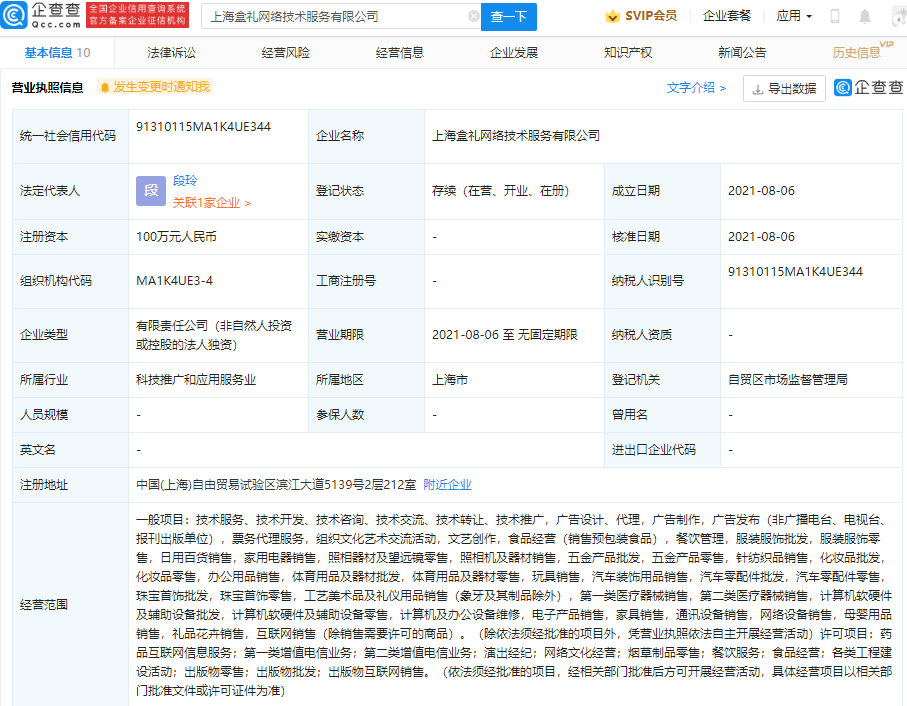This screenshot has height=706, width=907.
Task: Click the Qcc.com logo icon
Action: click(14, 16)
